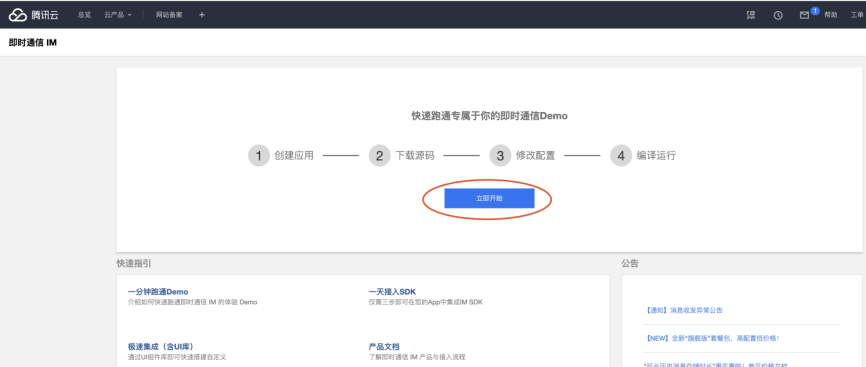Select step 3 修改配置
This screenshot has height=367, width=866.
click(522, 156)
